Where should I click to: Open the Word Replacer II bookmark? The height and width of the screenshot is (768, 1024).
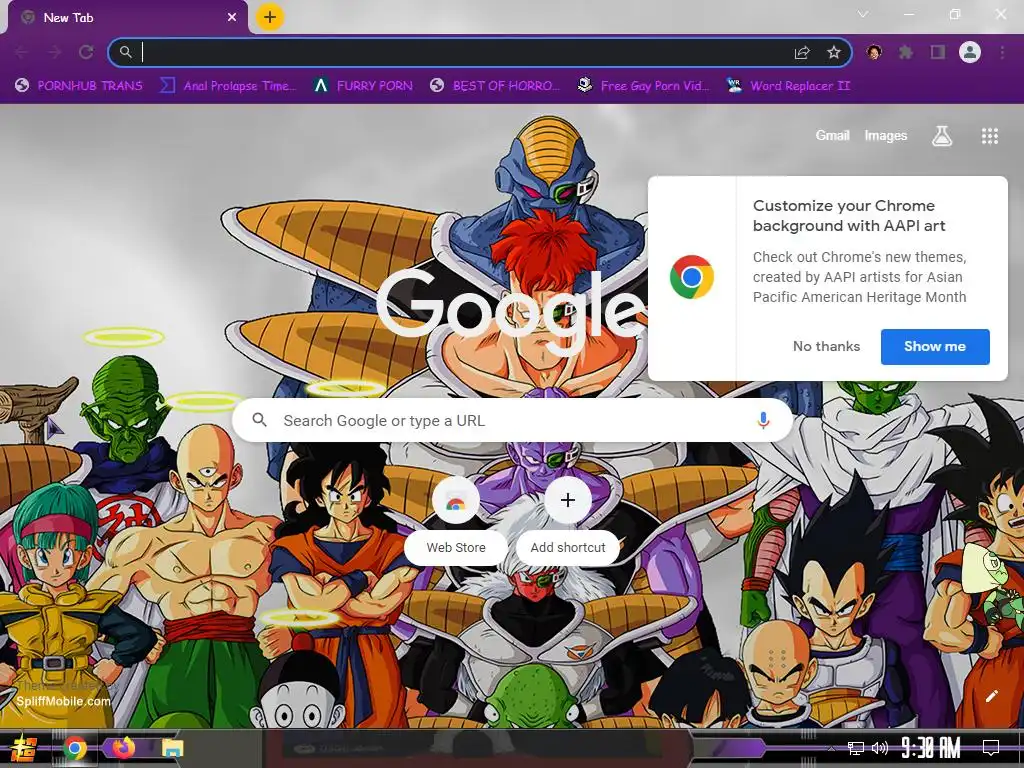(x=788, y=86)
